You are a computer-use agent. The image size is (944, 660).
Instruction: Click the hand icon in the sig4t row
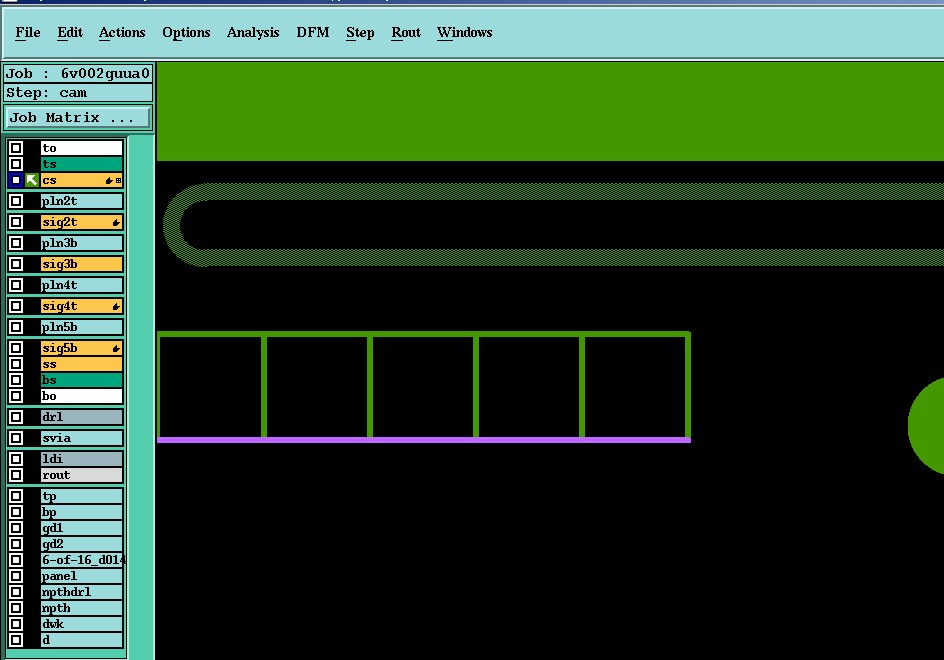(116, 307)
